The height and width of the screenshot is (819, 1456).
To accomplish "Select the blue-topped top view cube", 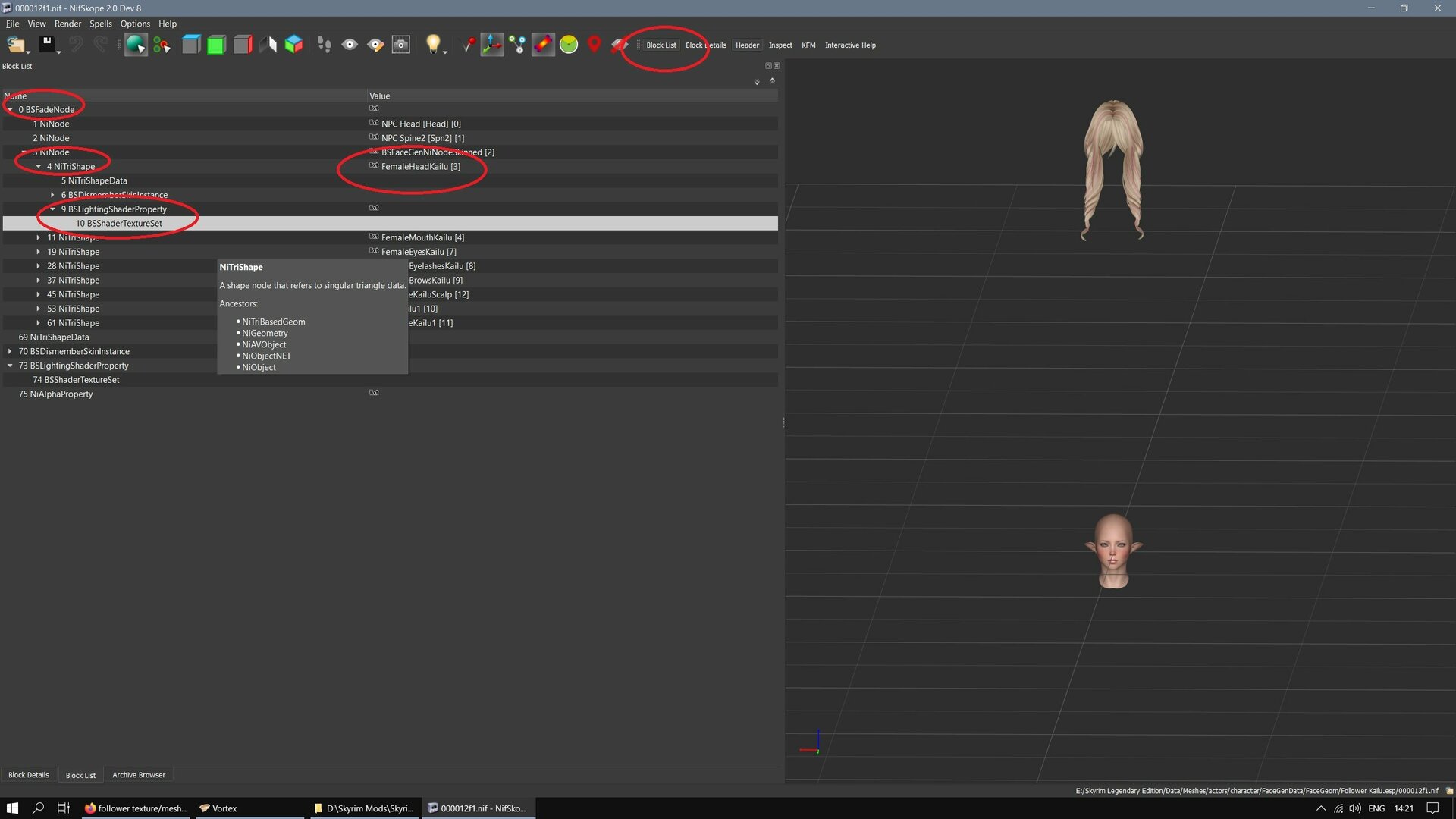I will click(x=191, y=45).
